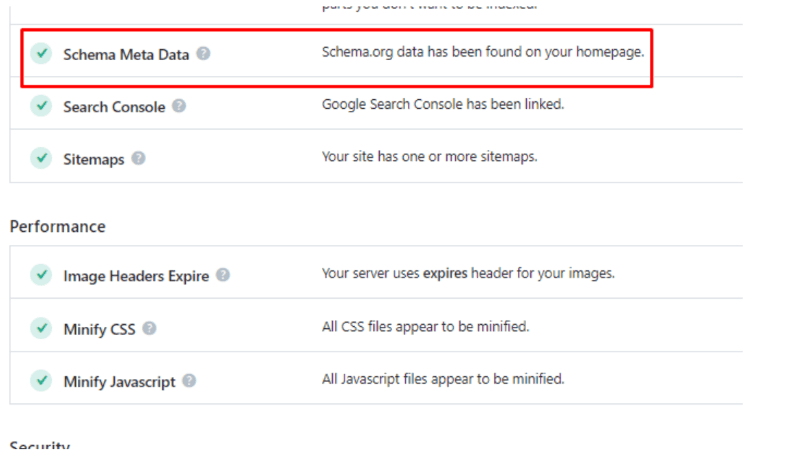Image resolution: width=795 pixels, height=452 pixels.
Task: Select the Schema Meta Data label
Action: pos(126,54)
